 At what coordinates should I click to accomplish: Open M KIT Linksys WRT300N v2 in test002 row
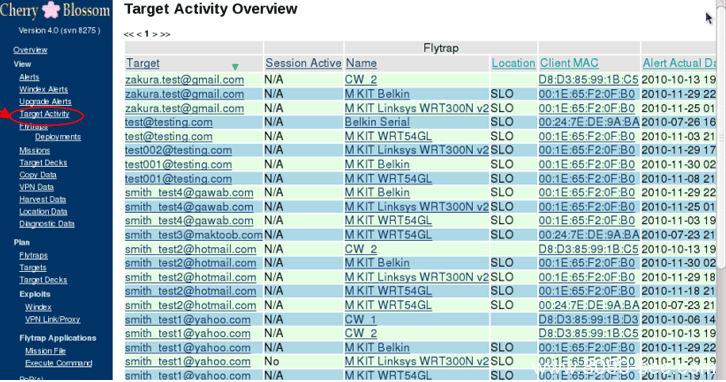click(417, 150)
